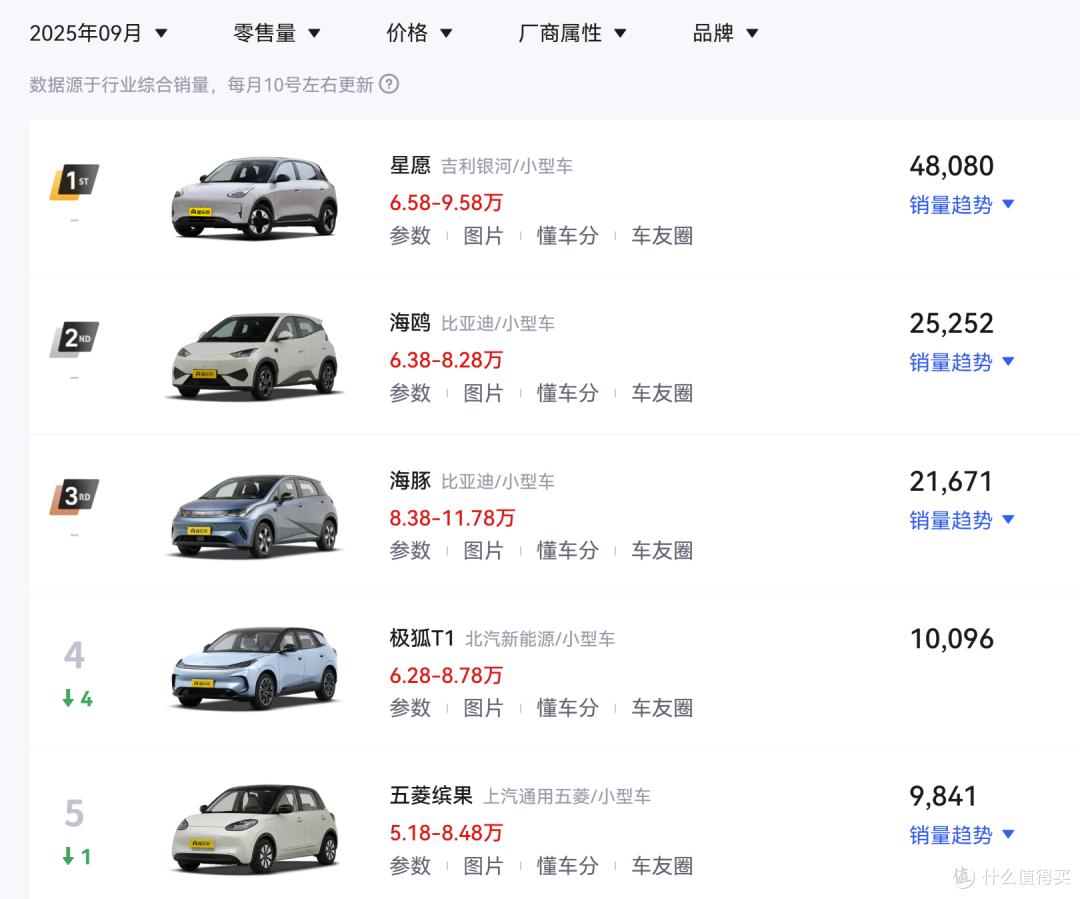Expand 销量趋势 for 海鸥
The image size is (1080, 899).
962,362
